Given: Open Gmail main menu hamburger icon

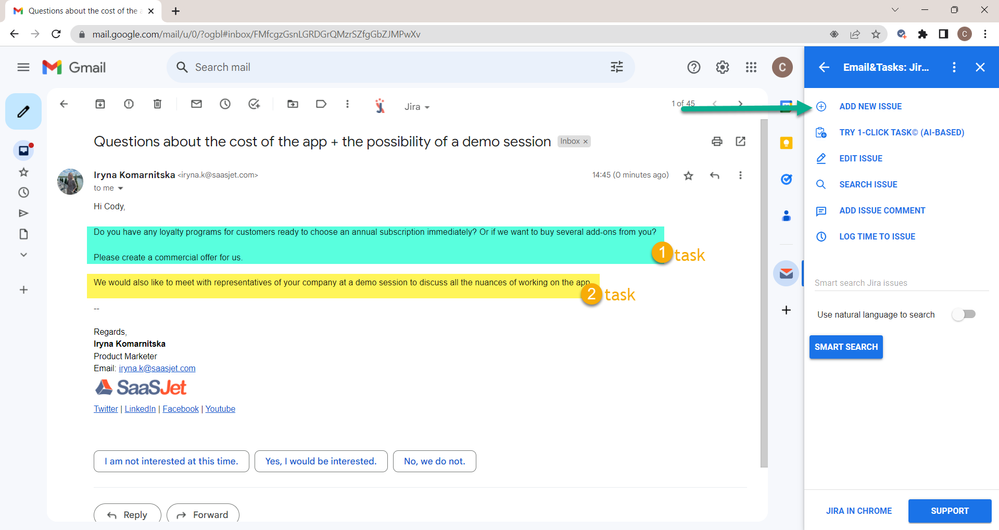Looking at the screenshot, I should point(24,67).
